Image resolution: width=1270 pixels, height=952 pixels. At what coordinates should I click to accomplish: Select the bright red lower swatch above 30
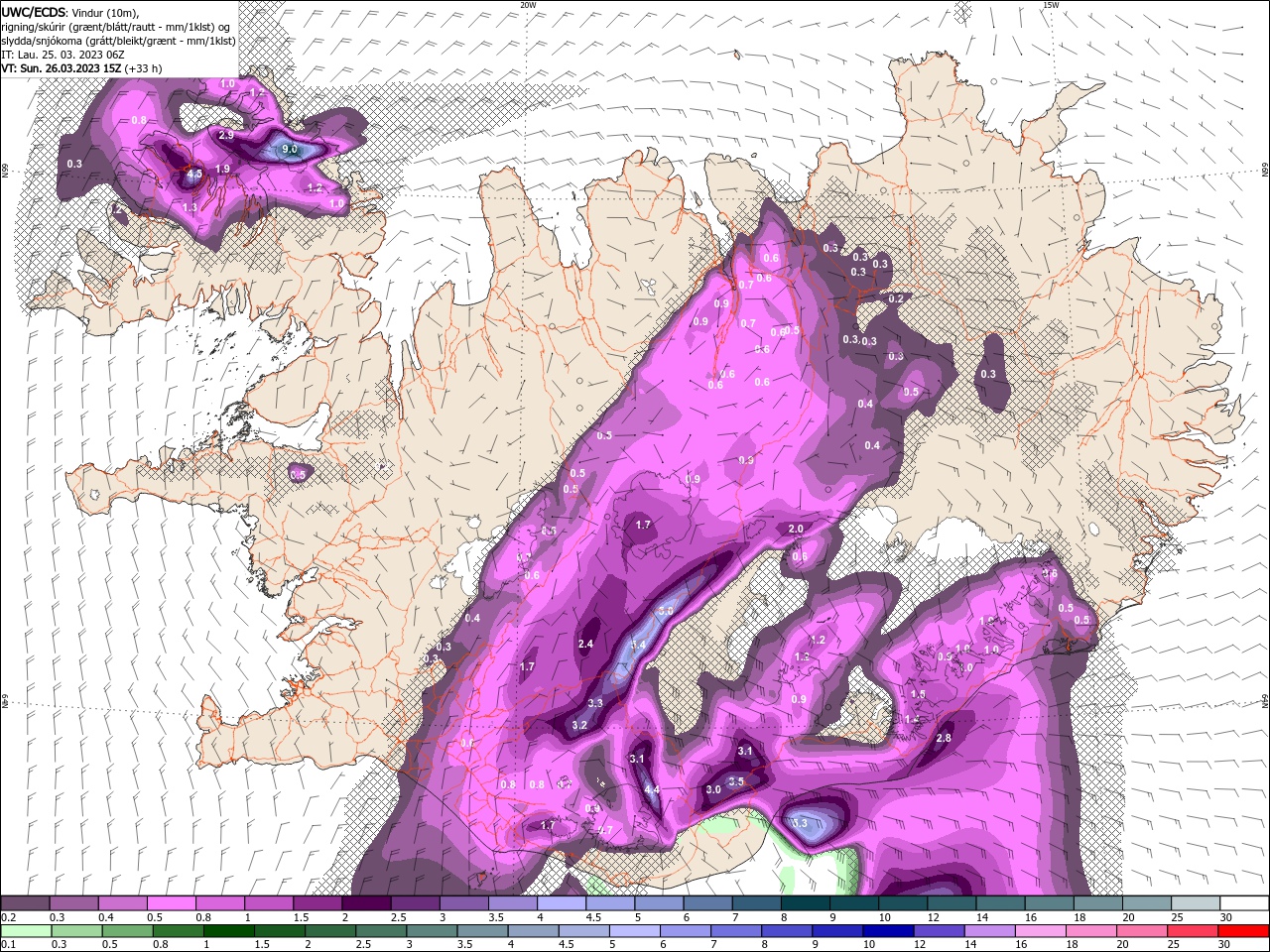[x=1243, y=931]
